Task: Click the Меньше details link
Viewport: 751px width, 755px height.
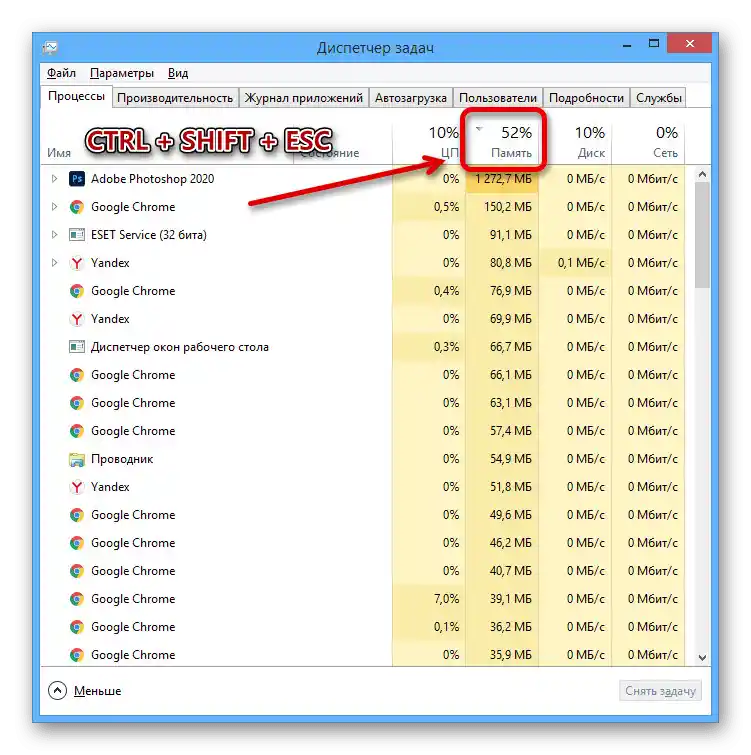Action: [x=97, y=691]
